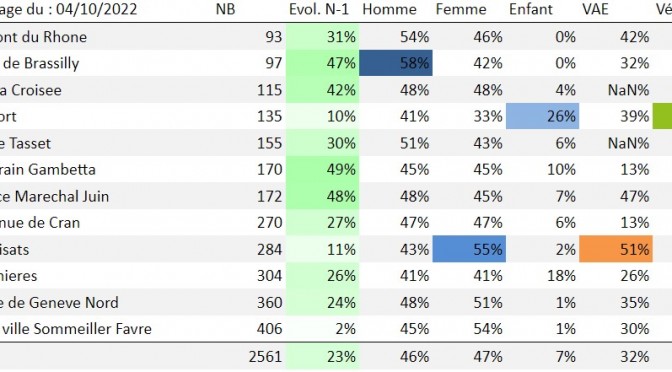Image resolution: width=672 pixels, height=372 pixels.
Task: Click the orange 51% VAE cell
Action: coord(616,249)
